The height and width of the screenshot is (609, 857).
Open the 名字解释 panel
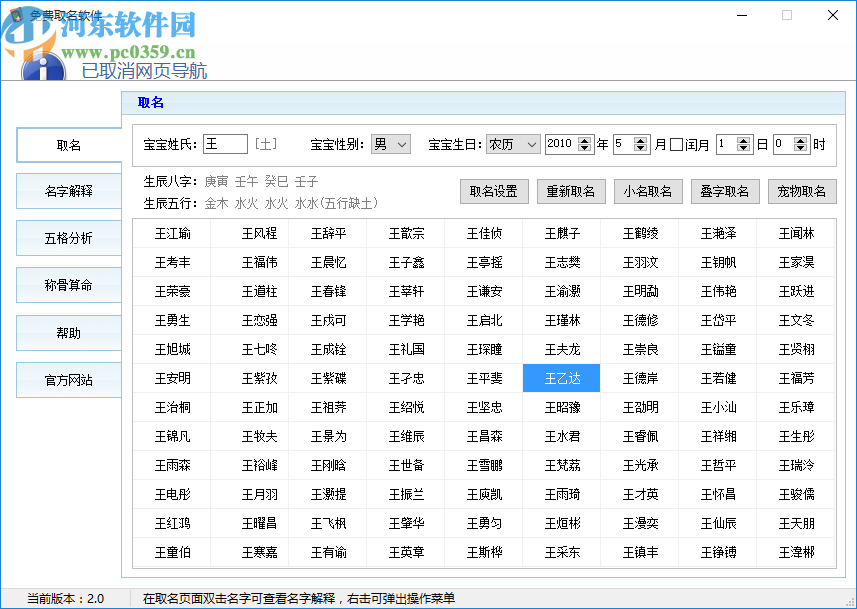[x=67, y=191]
